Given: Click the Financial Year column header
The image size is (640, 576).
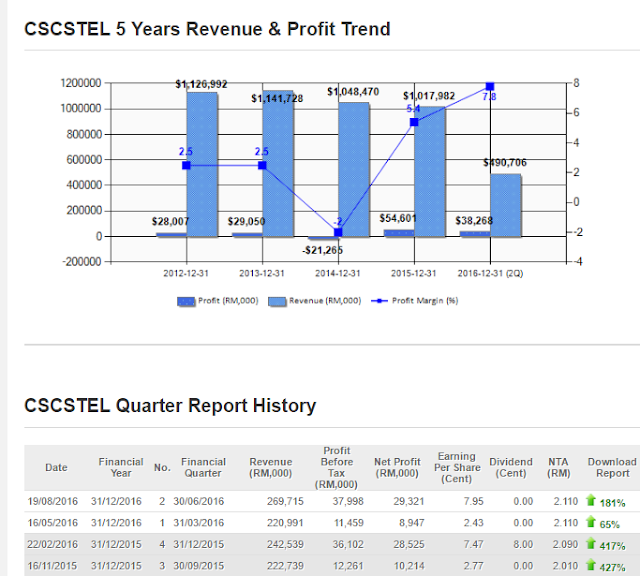Looking at the screenshot, I should click(x=121, y=467).
